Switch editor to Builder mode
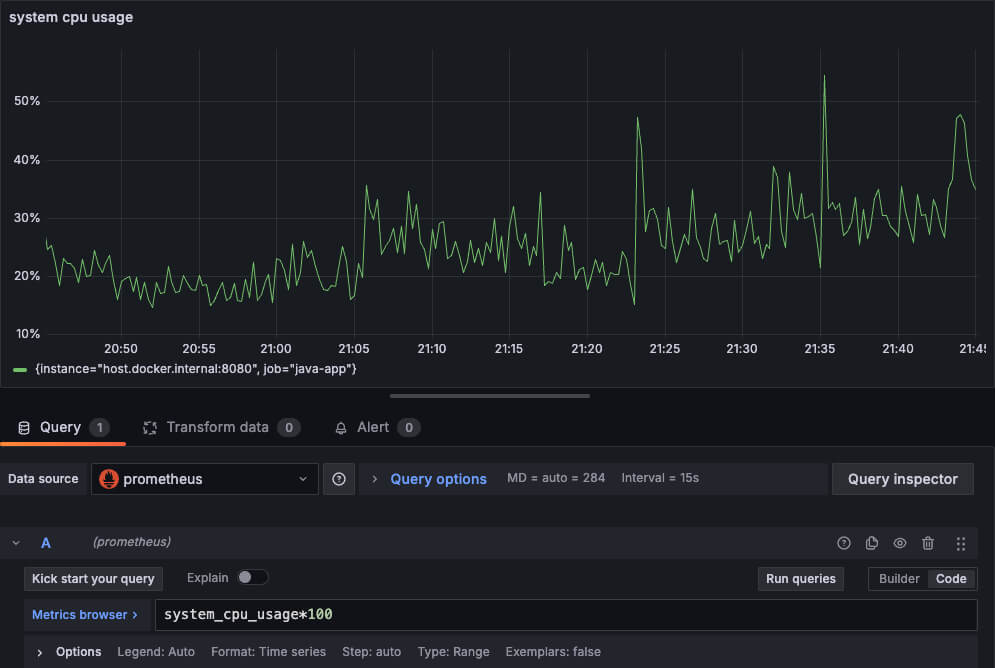The image size is (995, 668). tap(899, 578)
